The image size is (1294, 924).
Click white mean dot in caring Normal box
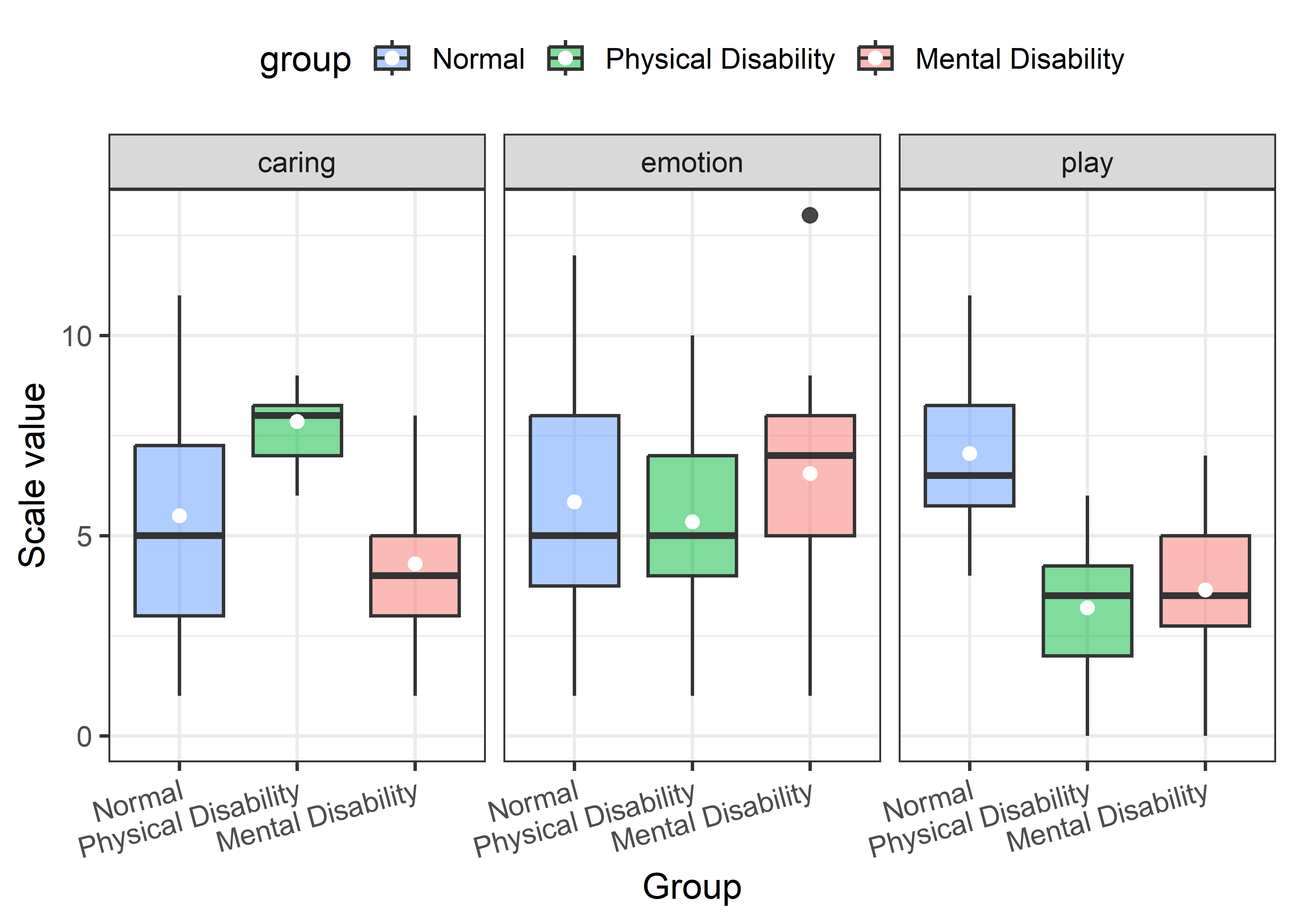[179, 516]
